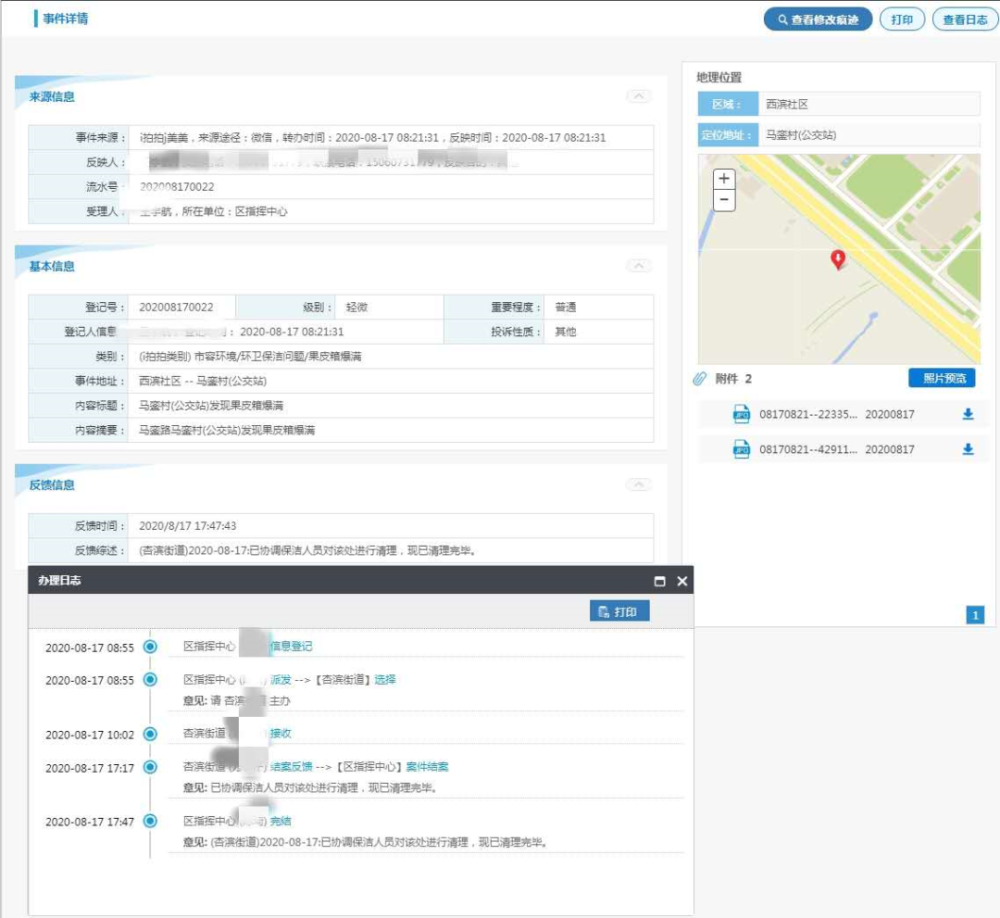The width and height of the screenshot is (1000, 918).
Task: Click the JPG icon for 08170821--42911 file
Action: pyautogui.click(x=741, y=449)
